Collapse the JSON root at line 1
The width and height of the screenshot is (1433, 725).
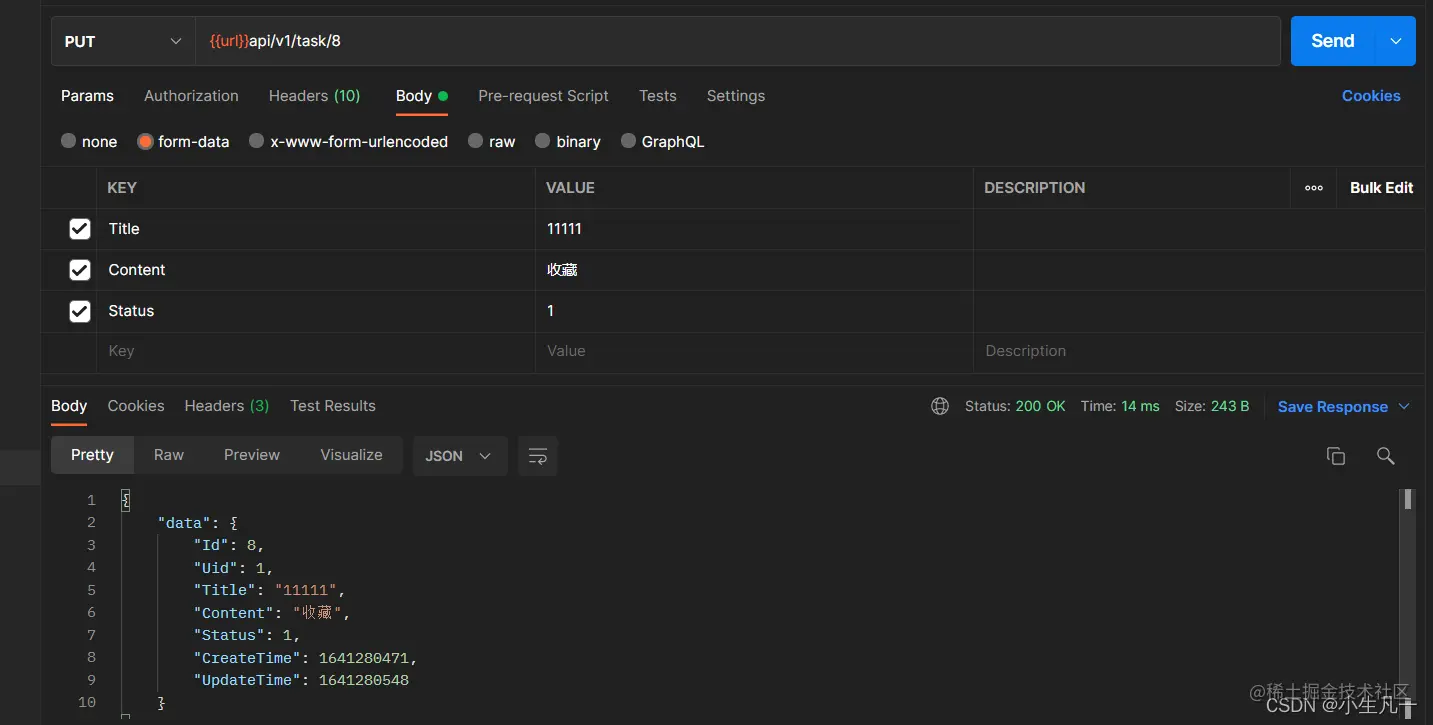tap(125, 500)
